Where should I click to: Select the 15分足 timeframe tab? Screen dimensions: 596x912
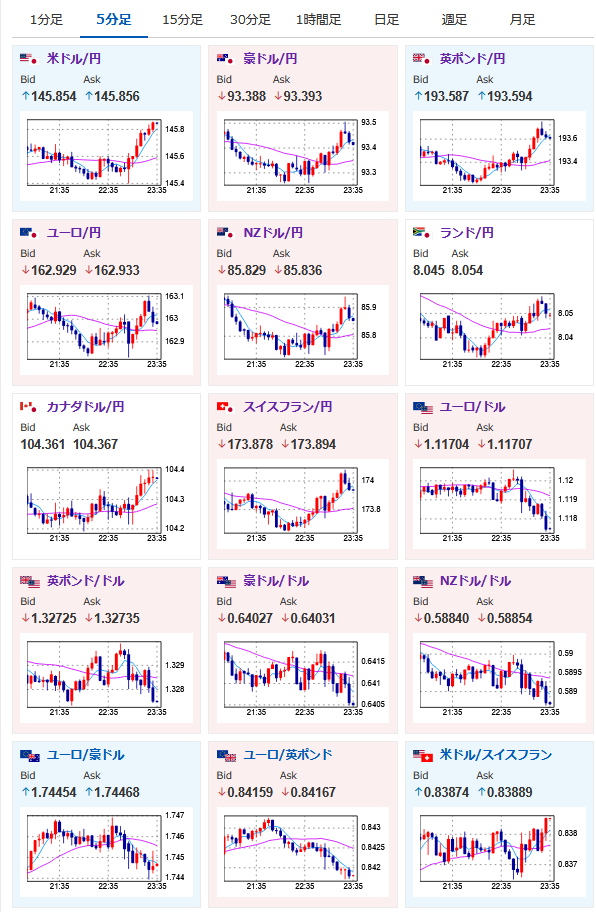coord(183,20)
